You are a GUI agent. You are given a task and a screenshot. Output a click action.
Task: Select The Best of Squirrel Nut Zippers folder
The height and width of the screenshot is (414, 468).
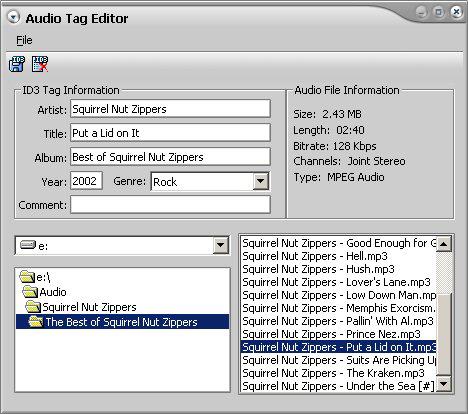(122, 322)
